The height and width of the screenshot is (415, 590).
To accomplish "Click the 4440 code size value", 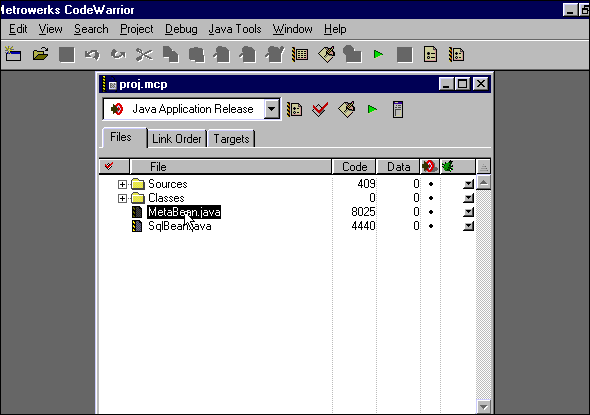I will point(363,226).
